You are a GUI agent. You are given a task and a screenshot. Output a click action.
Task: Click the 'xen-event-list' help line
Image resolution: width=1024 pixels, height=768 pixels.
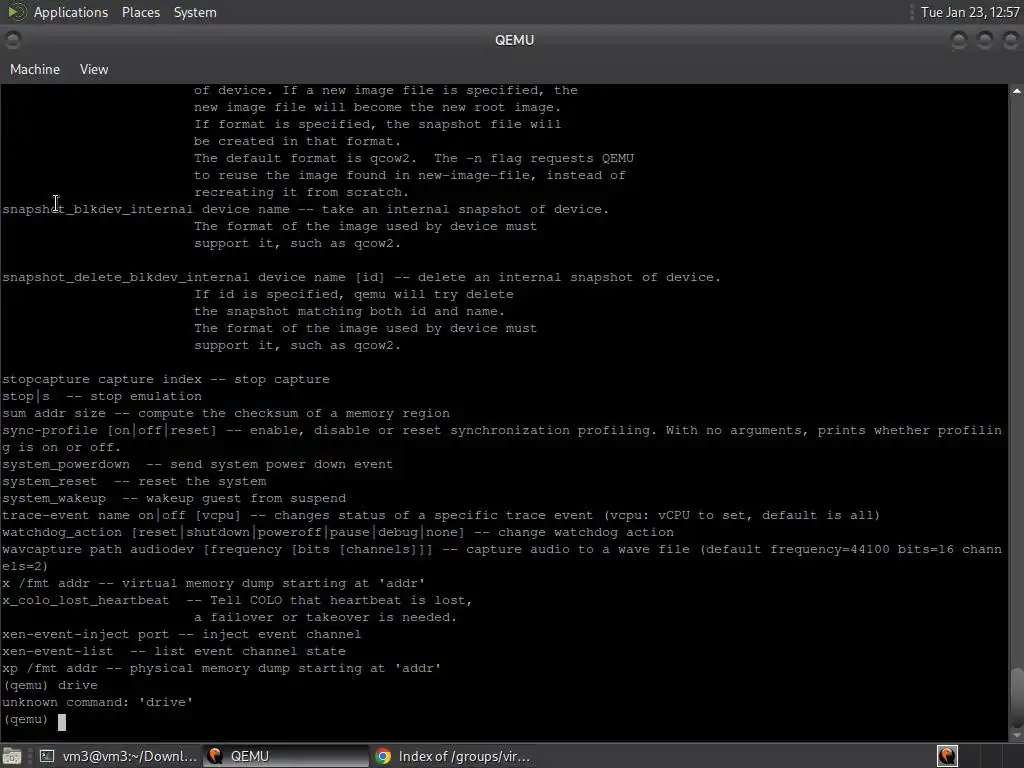pos(174,651)
